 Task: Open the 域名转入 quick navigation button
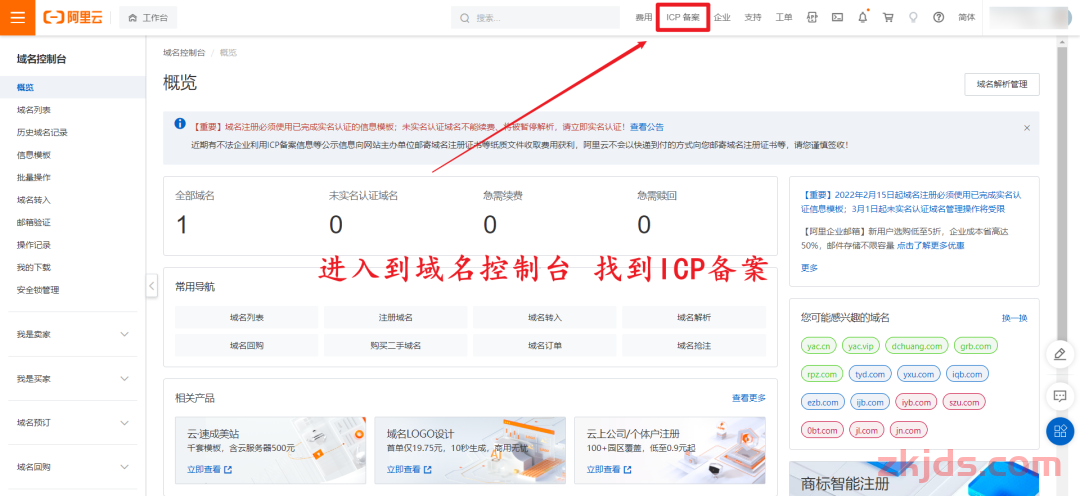pyautogui.click(x=545, y=318)
